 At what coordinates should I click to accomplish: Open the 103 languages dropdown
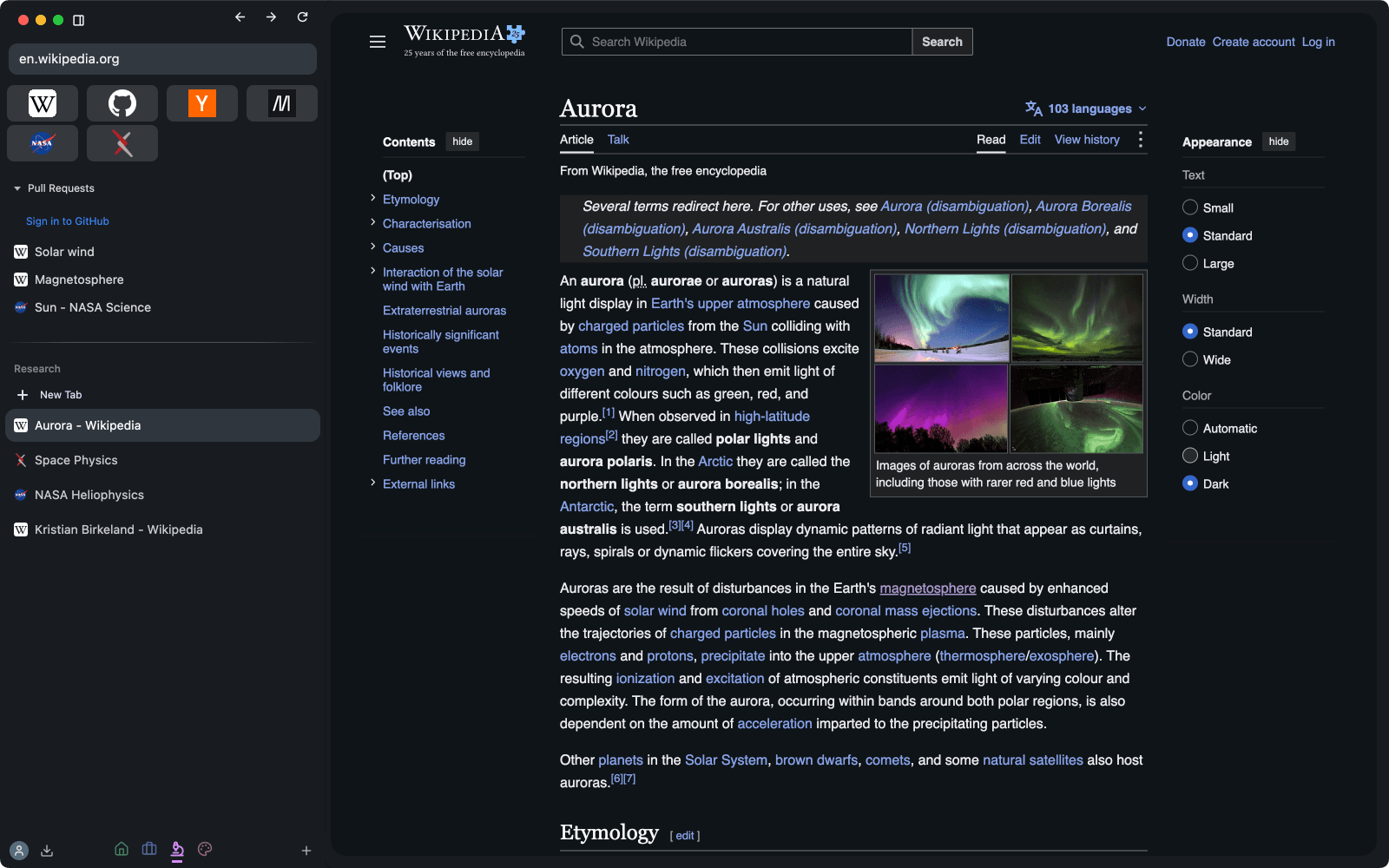tap(1086, 108)
